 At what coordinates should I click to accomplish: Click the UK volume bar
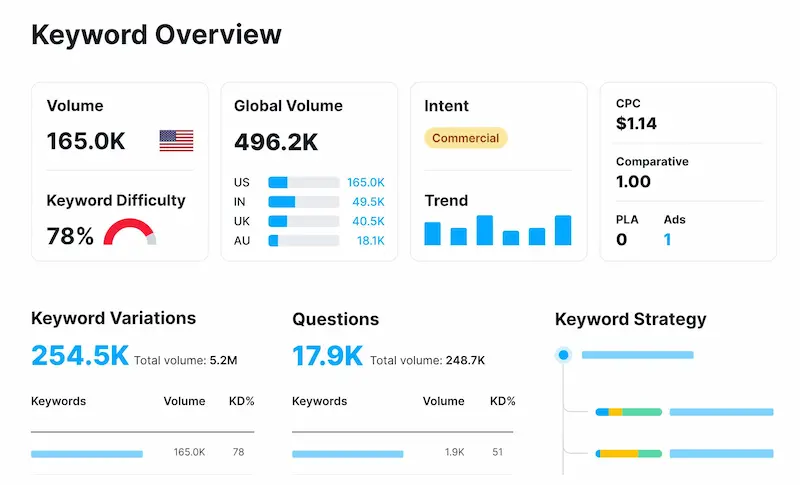pos(304,221)
